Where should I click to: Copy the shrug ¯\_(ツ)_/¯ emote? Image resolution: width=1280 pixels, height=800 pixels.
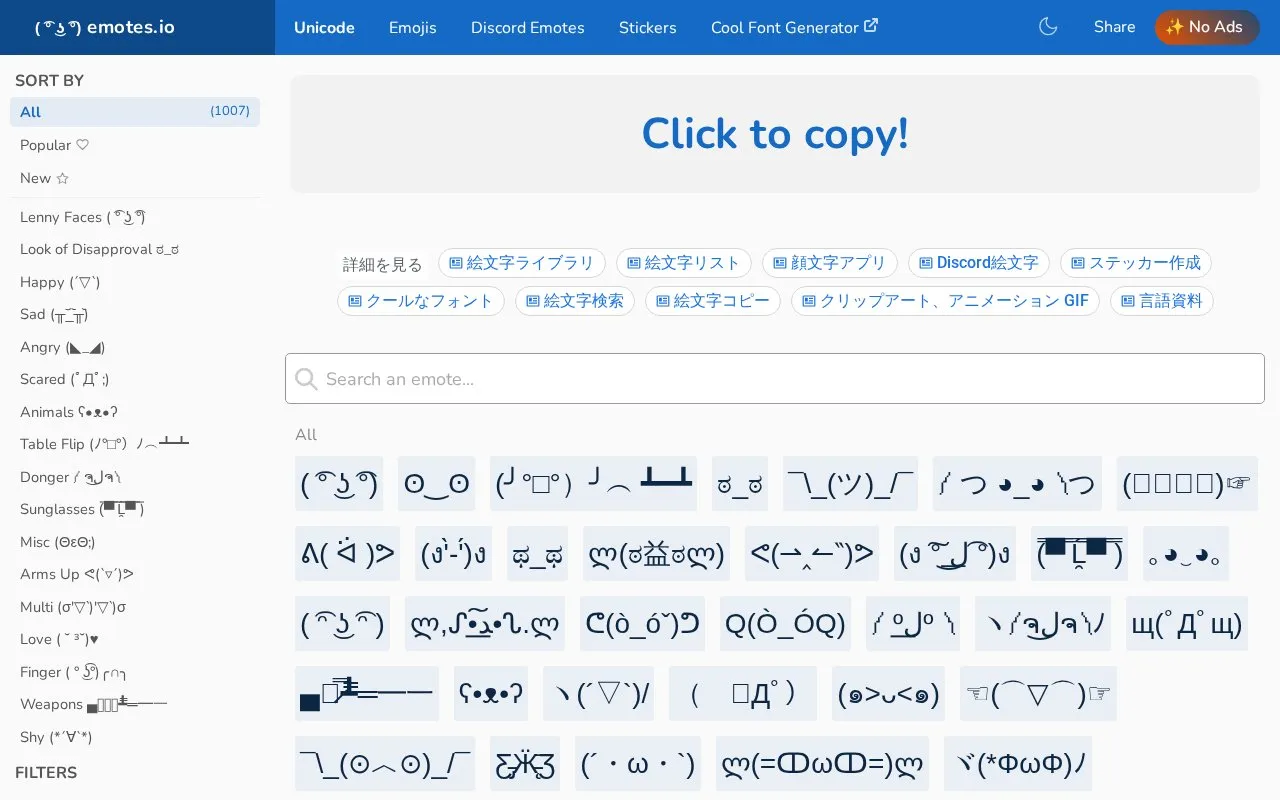(x=850, y=484)
